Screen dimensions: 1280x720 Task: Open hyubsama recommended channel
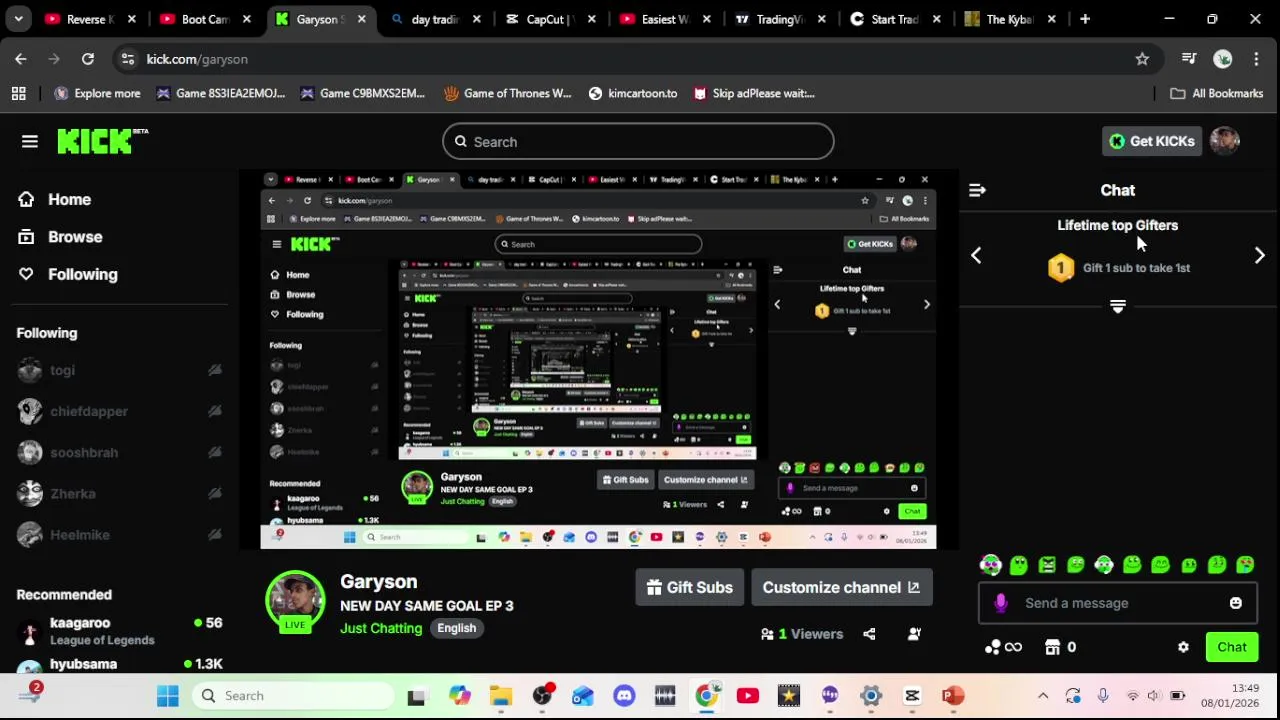point(120,663)
